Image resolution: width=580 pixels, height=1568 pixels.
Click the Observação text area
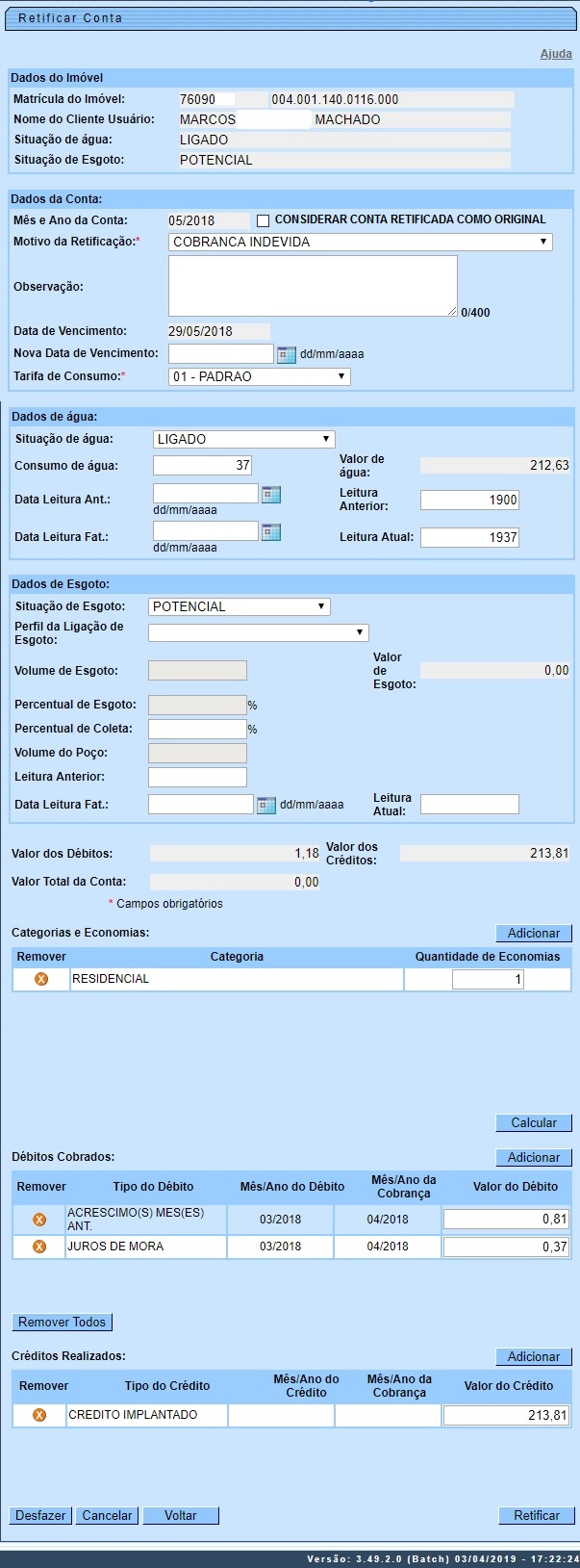pyautogui.click(x=313, y=286)
